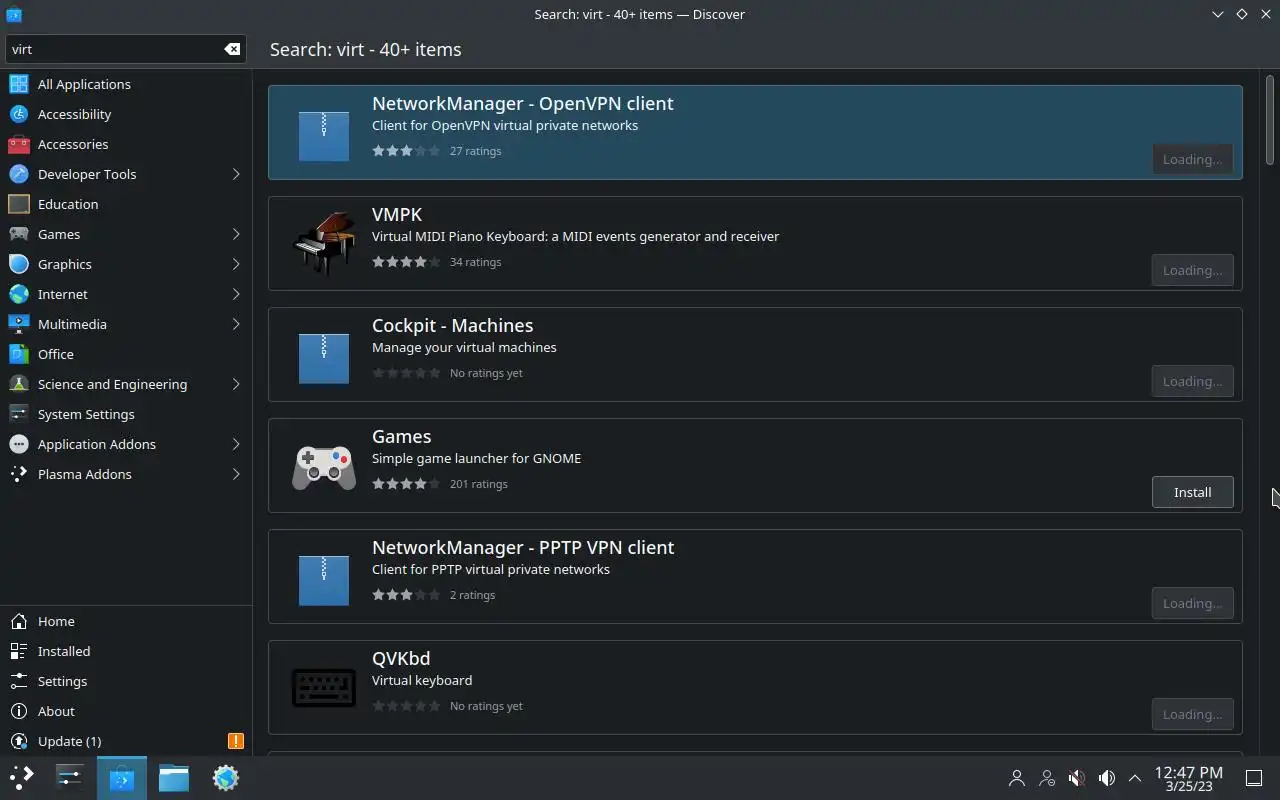Open the NetworkManager - OpenVPN client entry
This screenshot has width=1280, height=800.
(x=755, y=132)
